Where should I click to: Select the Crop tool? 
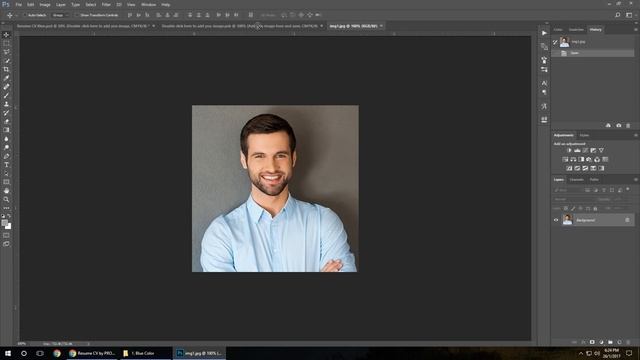point(6,69)
